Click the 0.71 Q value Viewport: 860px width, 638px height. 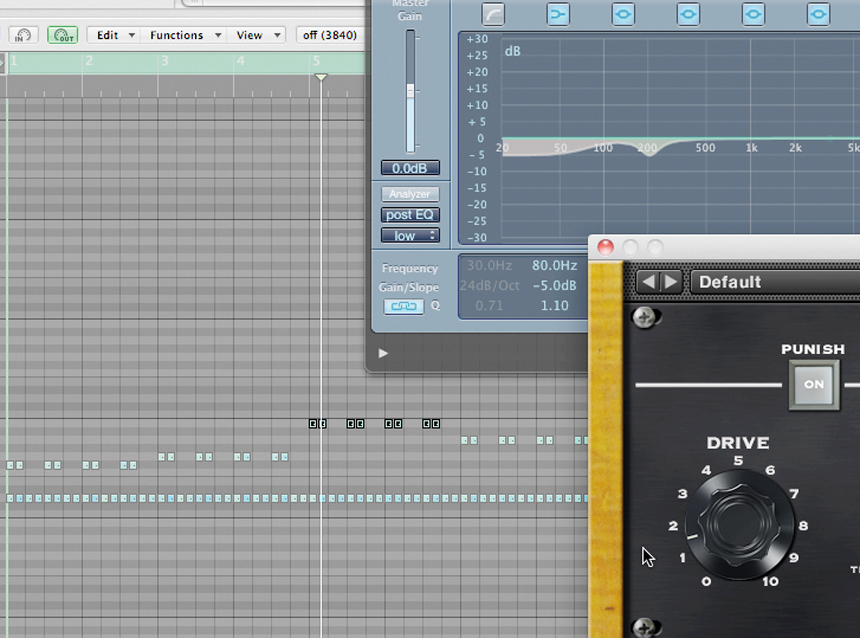[x=489, y=306]
